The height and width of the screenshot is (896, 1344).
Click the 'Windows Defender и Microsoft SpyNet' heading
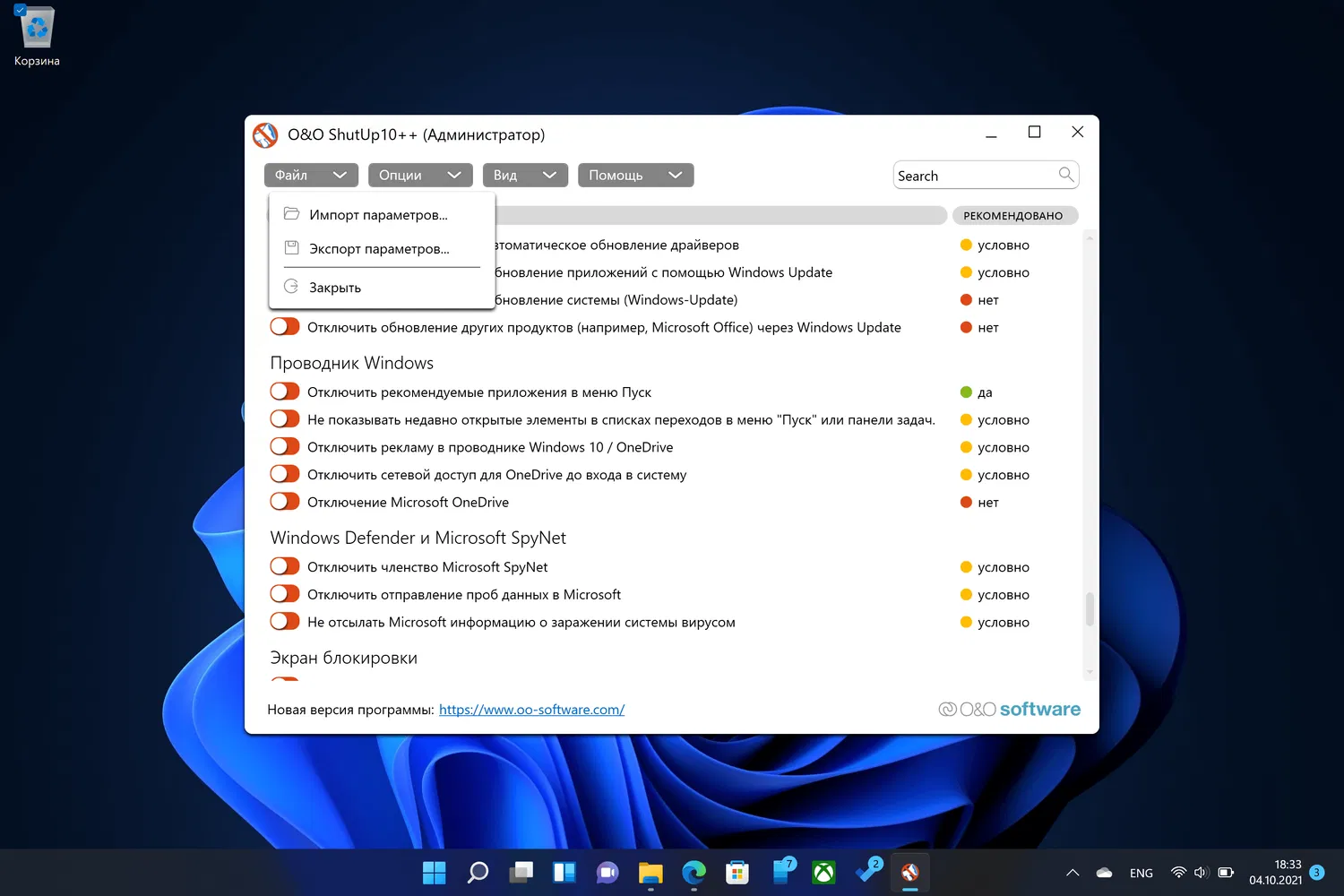(x=418, y=538)
